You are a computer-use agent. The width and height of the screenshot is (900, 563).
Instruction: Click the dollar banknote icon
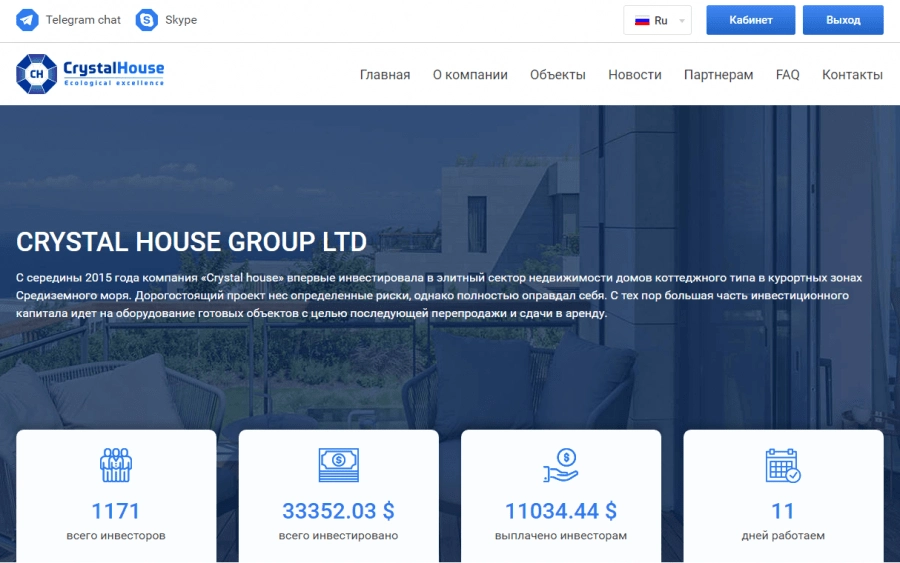pos(339,465)
